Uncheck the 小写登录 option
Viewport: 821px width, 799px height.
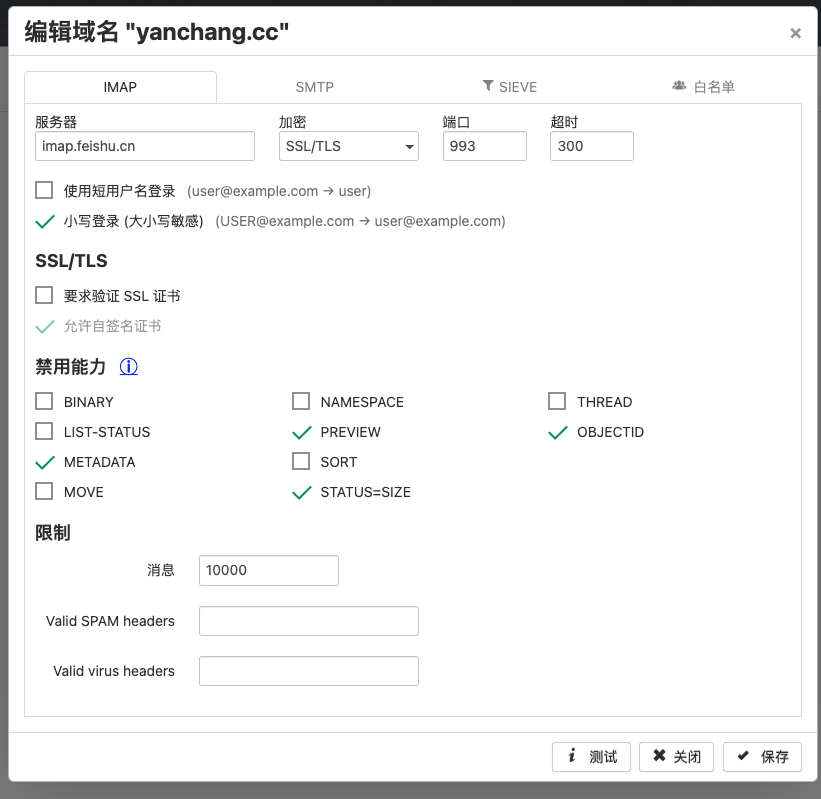pyautogui.click(x=44, y=221)
